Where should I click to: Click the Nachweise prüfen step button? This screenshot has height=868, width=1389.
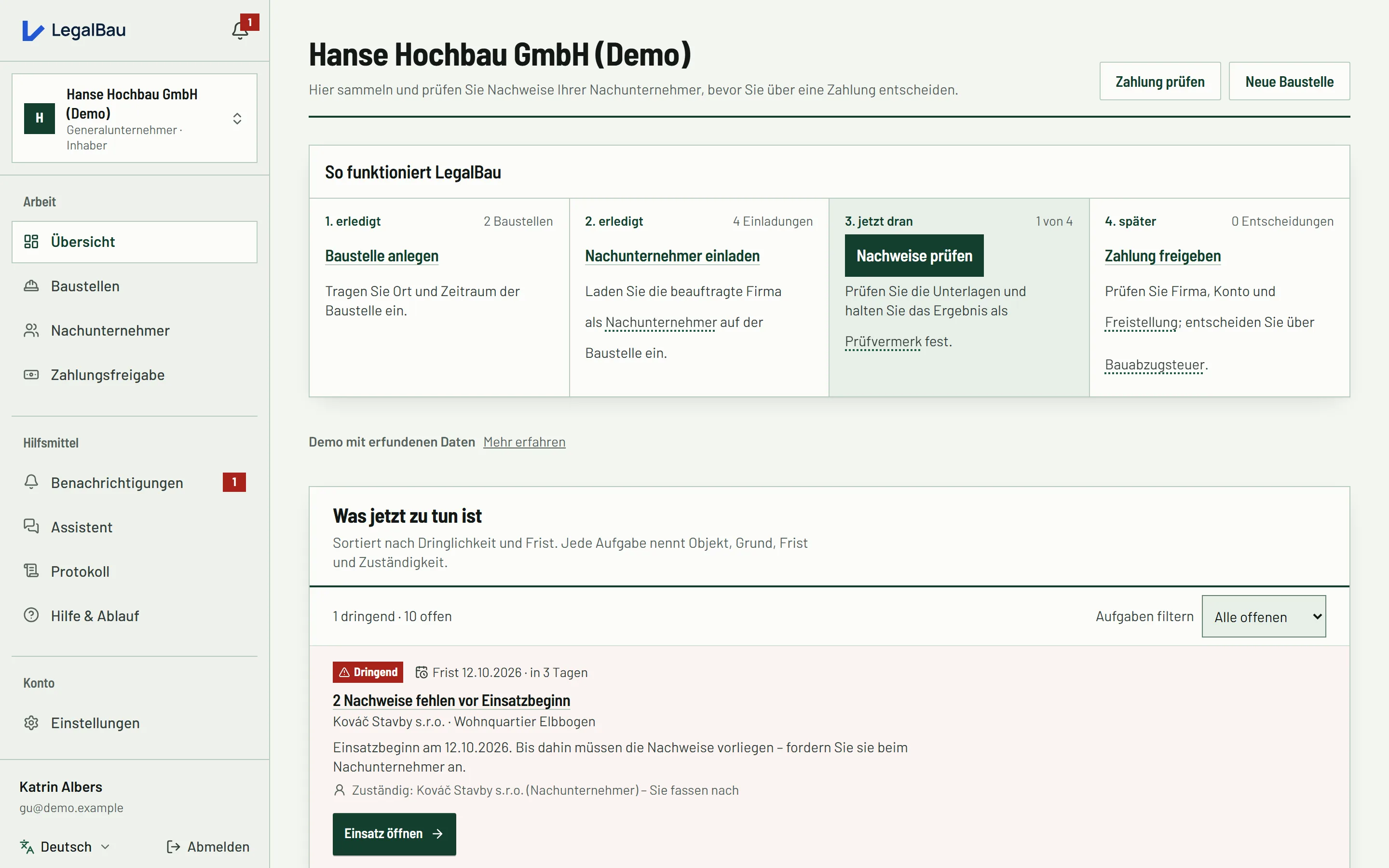(914, 256)
